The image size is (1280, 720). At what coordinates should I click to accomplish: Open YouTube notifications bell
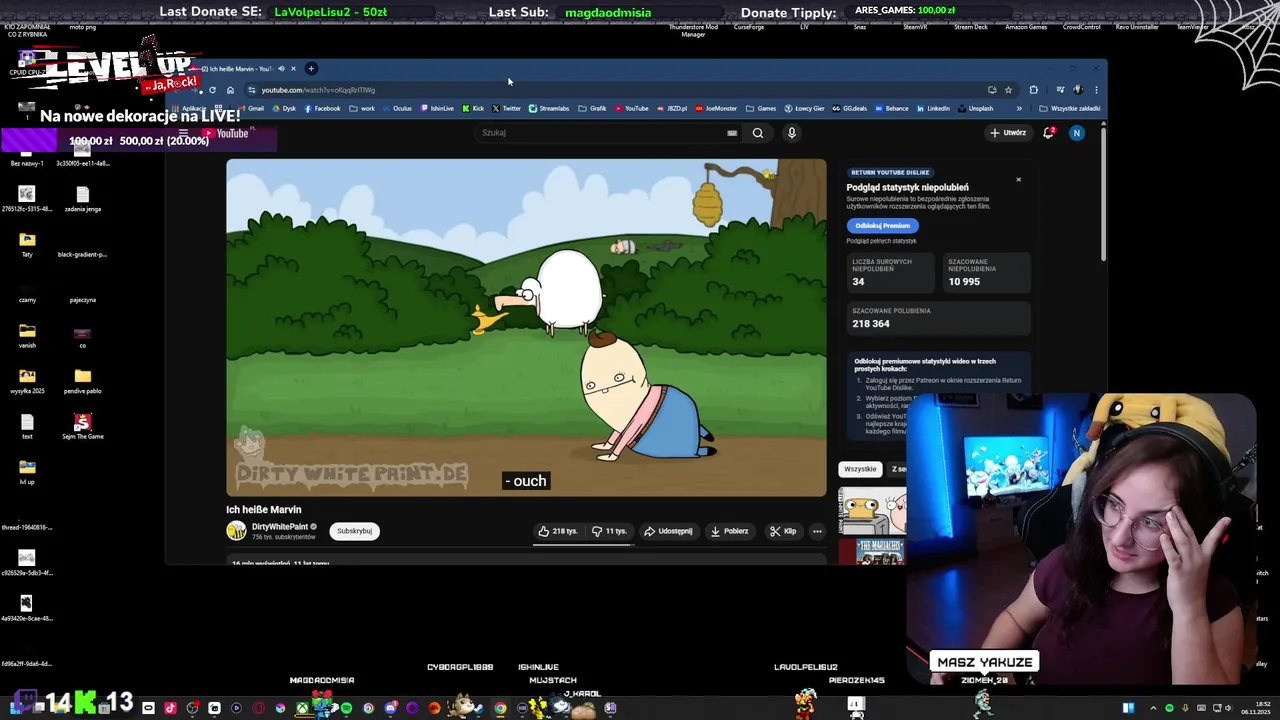(x=1049, y=133)
